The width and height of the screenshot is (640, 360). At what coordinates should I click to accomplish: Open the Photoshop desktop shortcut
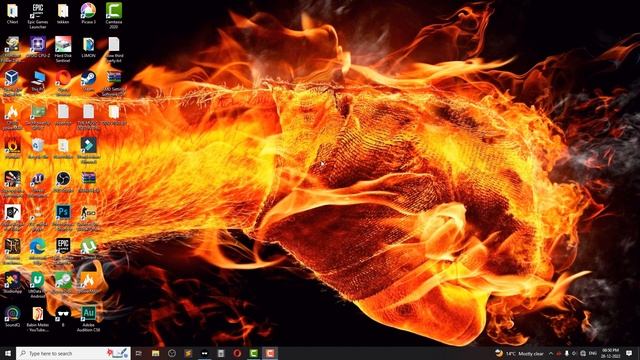pyautogui.click(x=63, y=218)
